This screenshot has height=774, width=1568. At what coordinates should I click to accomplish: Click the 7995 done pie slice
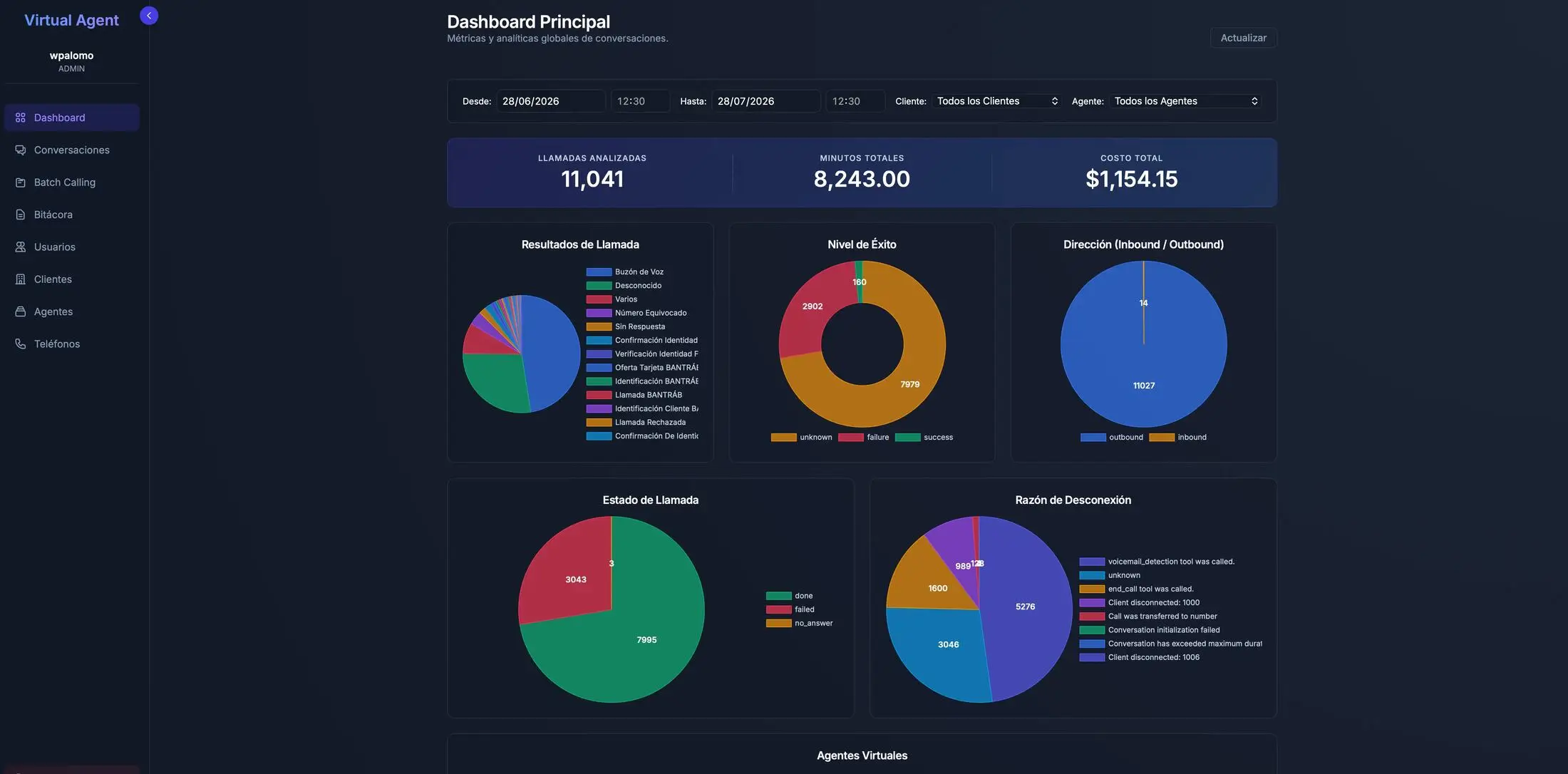coord(646,640)
